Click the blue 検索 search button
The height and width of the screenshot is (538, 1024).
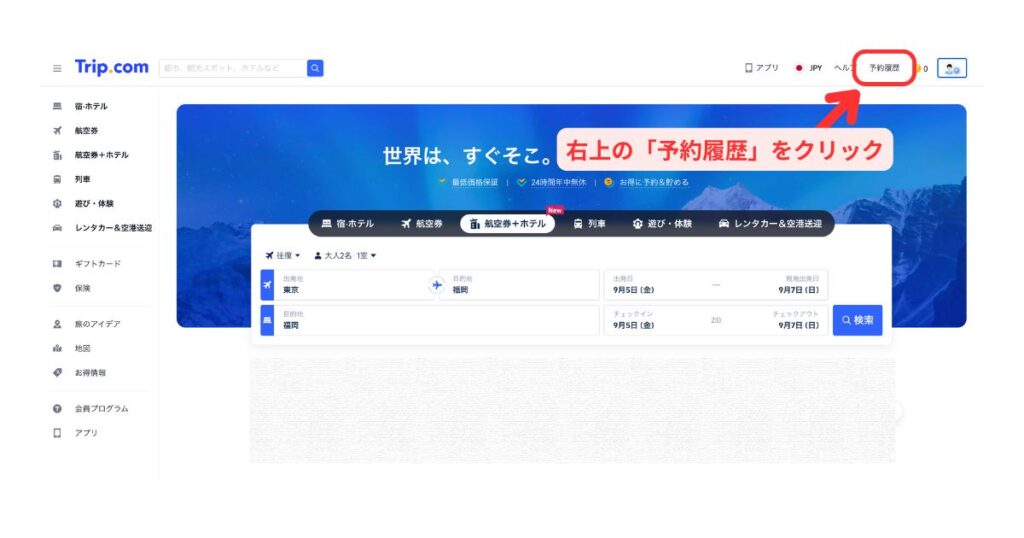click(857, 320)
